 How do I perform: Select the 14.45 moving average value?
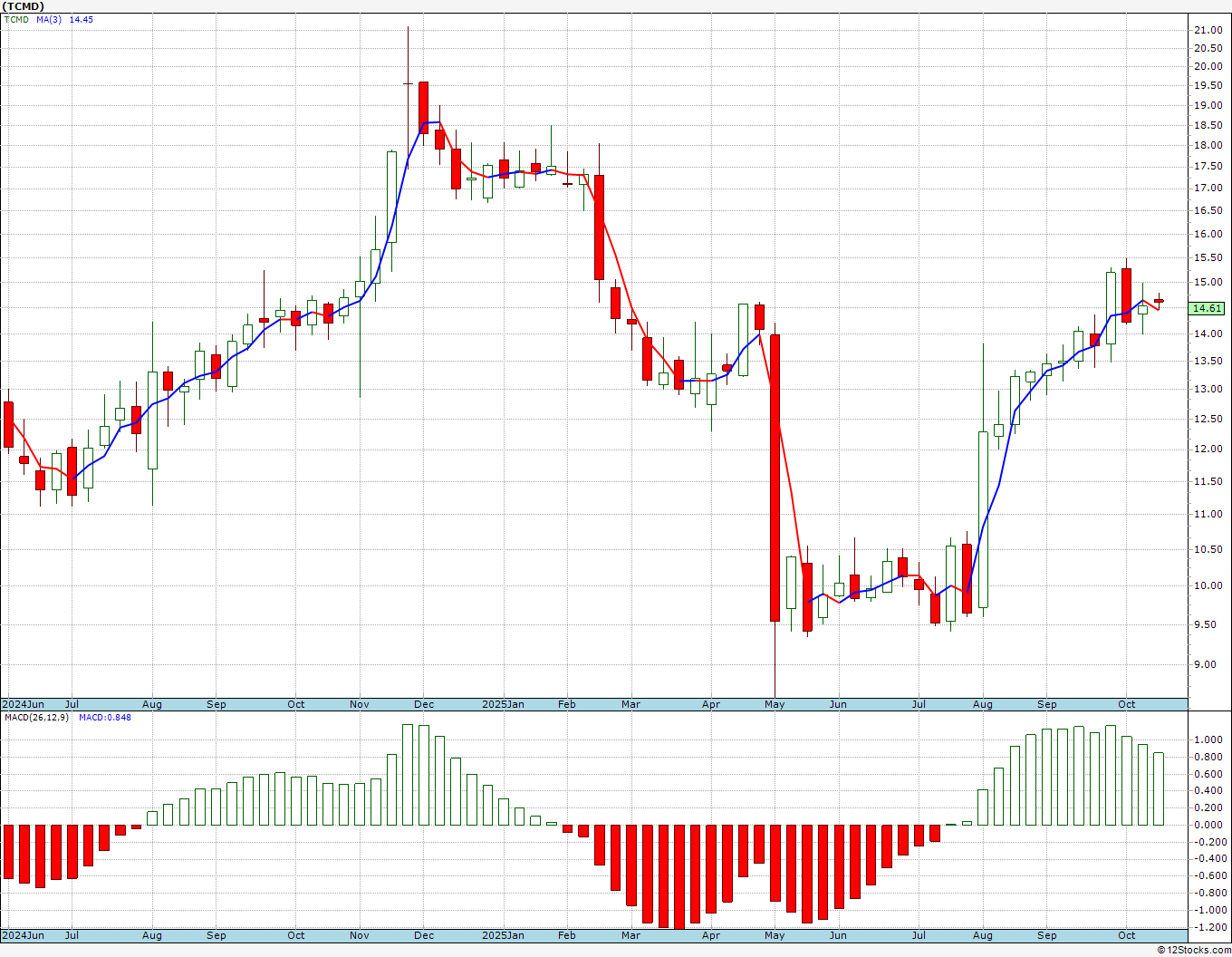(82, 19)
